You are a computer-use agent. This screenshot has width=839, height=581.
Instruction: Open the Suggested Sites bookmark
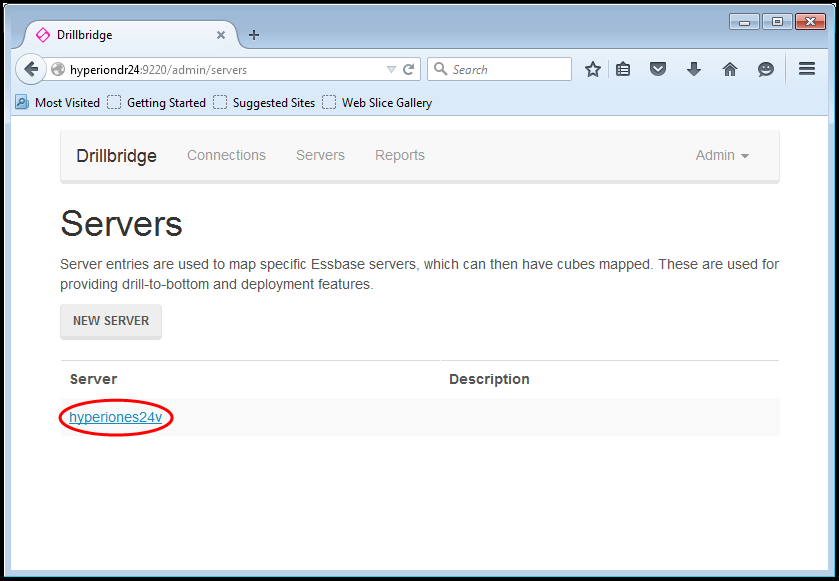264,103
